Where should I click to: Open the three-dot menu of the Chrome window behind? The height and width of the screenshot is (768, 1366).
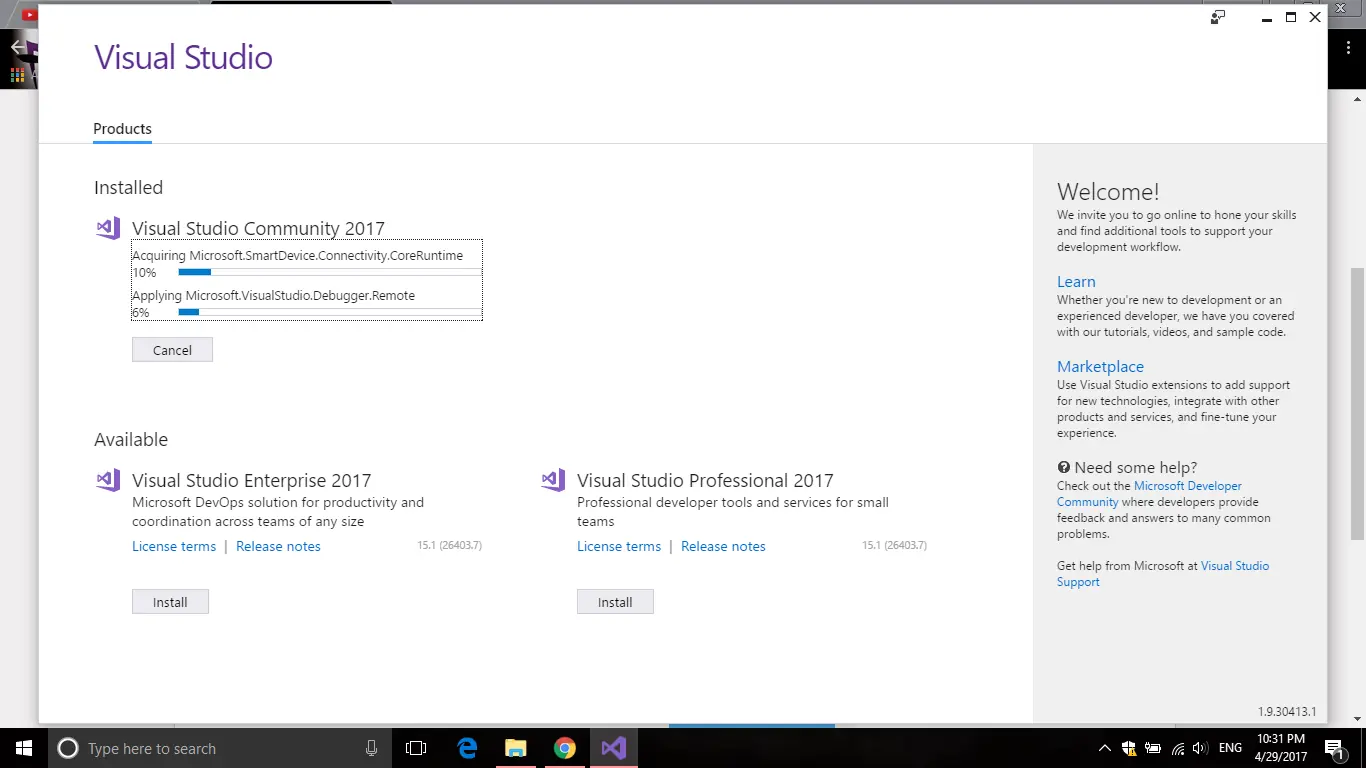(x=1347, y=47)
